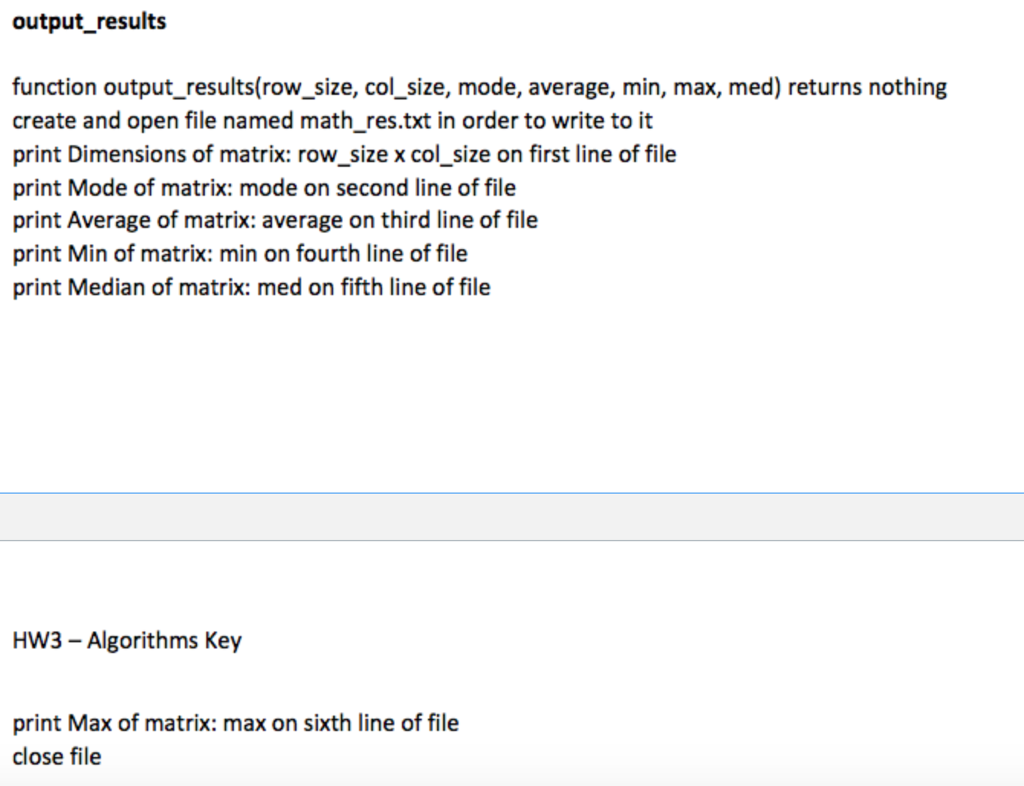Viewport: 1024px width, 786px height.
Task: Click the bold output_results heading
Action: pyautogui.click(x=89, y=22)
